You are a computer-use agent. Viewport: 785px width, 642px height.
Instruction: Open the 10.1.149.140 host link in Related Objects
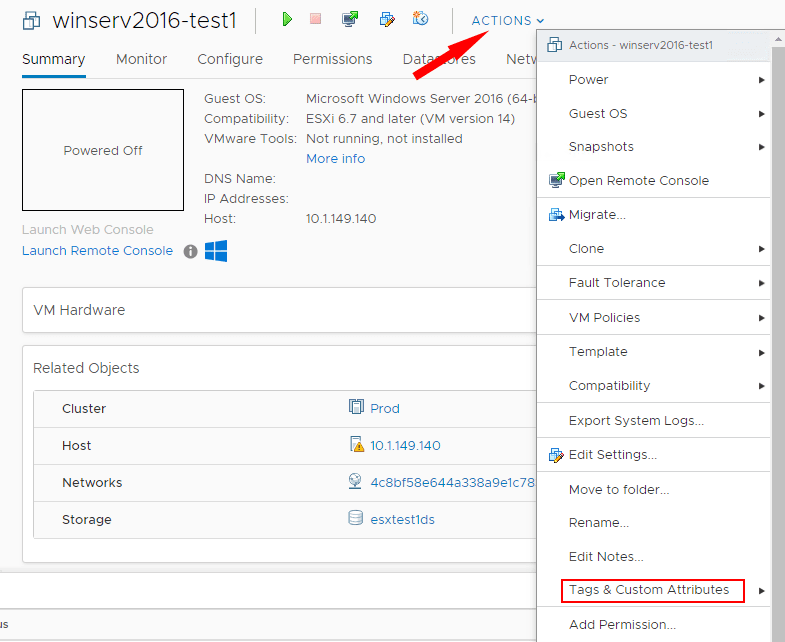point(405,446)
